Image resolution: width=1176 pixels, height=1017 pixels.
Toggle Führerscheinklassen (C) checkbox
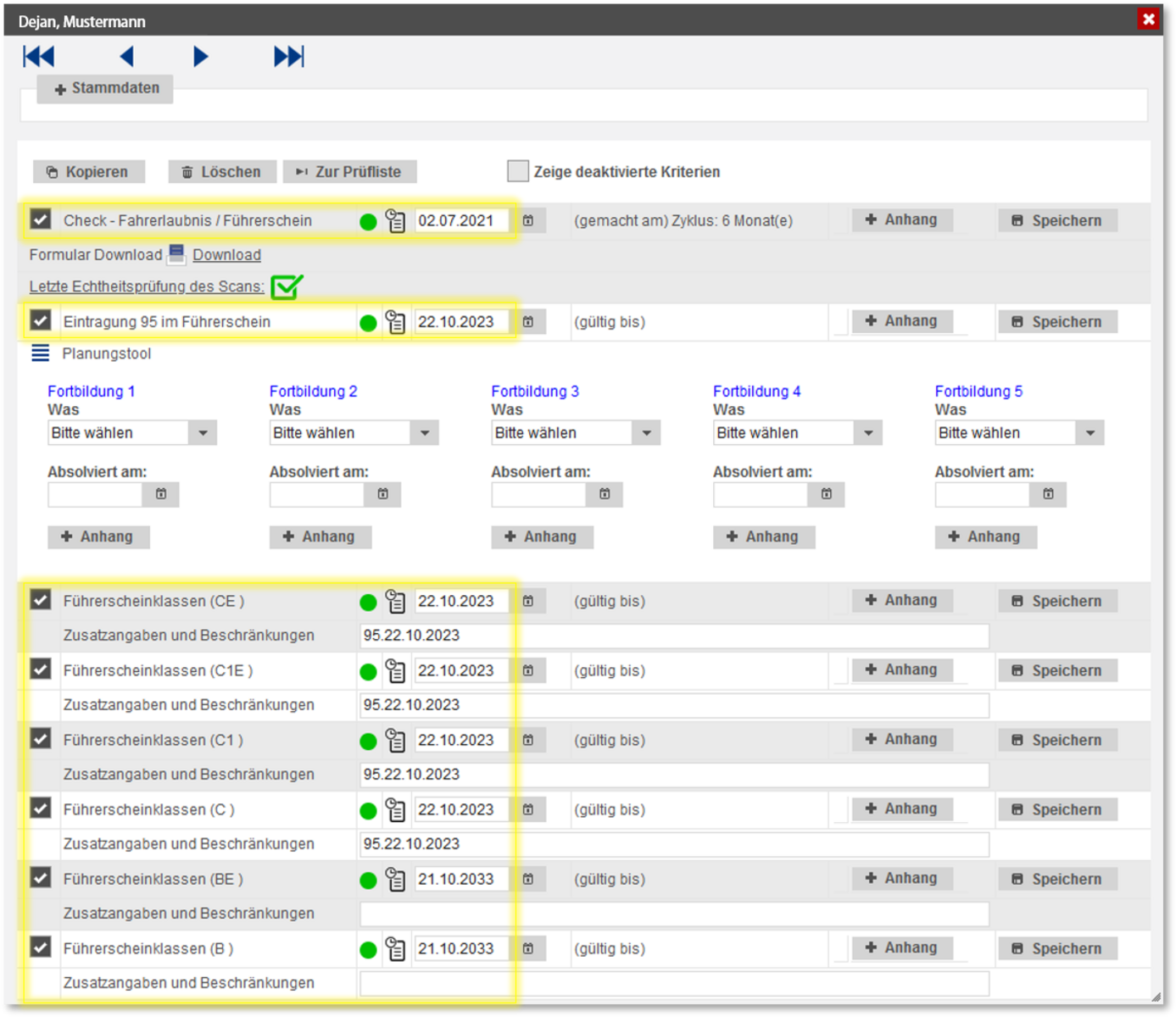41,809
